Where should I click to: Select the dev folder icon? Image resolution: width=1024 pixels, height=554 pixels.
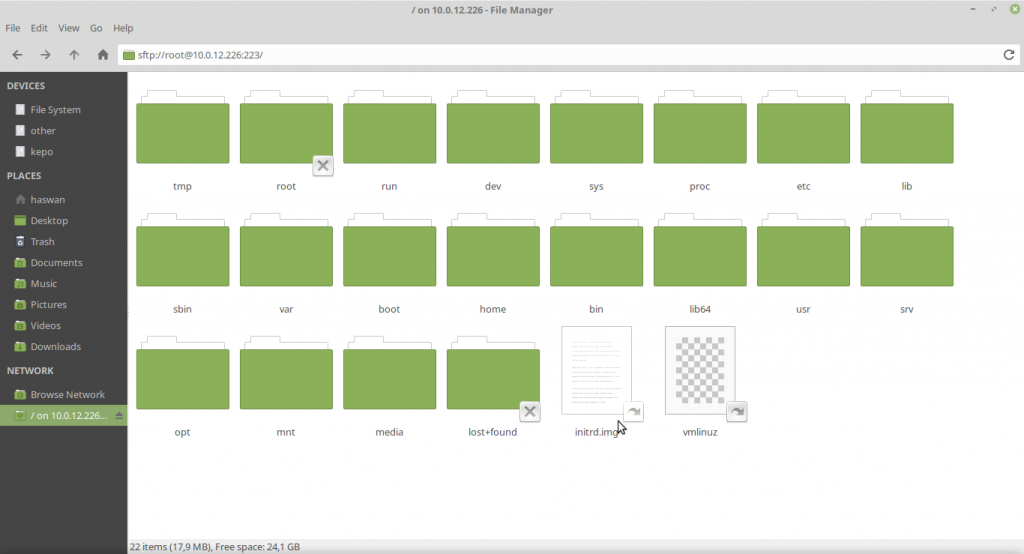click(493, 127)
